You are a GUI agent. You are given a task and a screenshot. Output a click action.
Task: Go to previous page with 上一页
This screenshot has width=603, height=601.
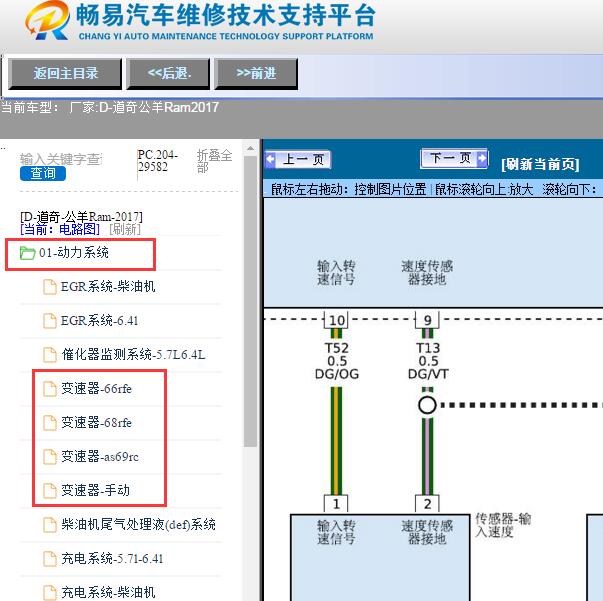[x=298, y=159]
